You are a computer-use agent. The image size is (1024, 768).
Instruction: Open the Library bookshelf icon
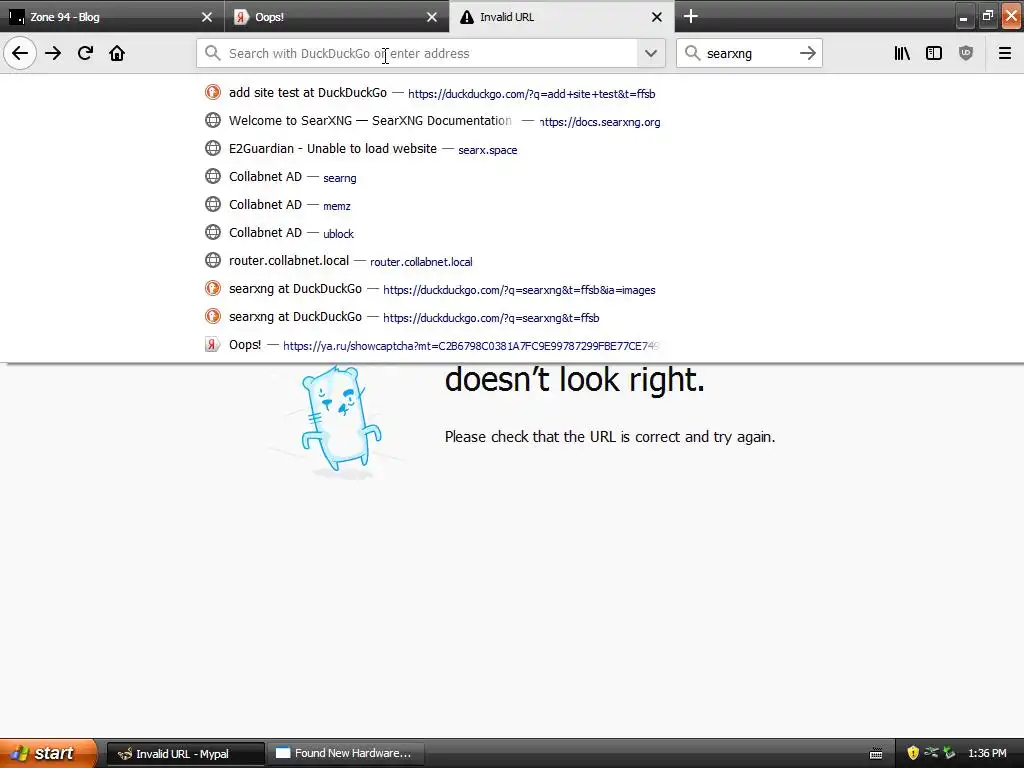pos(902,53)
